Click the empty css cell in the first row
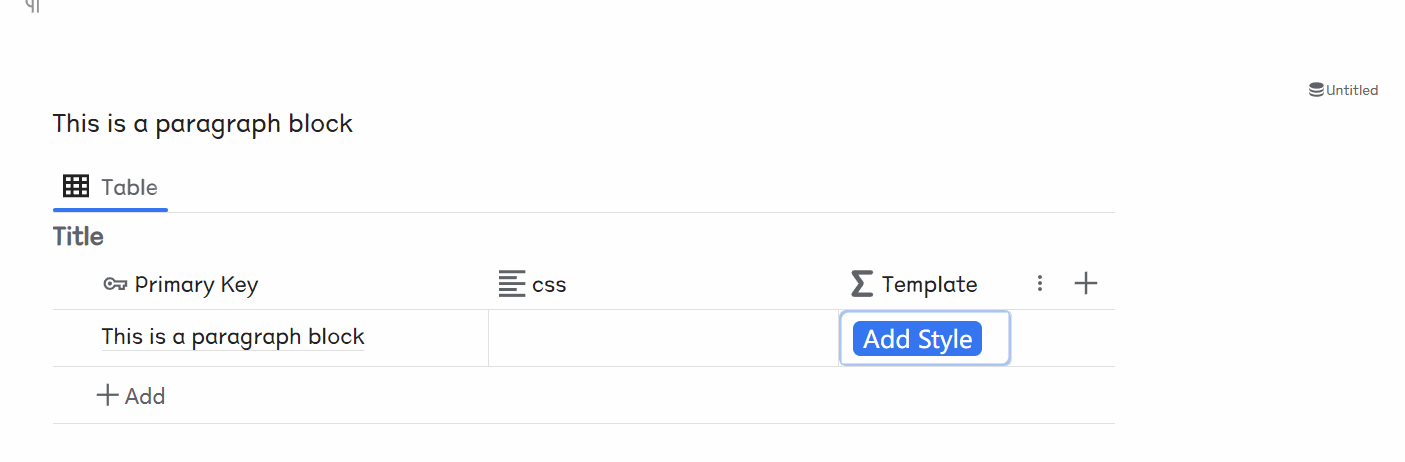 (663, 338)
